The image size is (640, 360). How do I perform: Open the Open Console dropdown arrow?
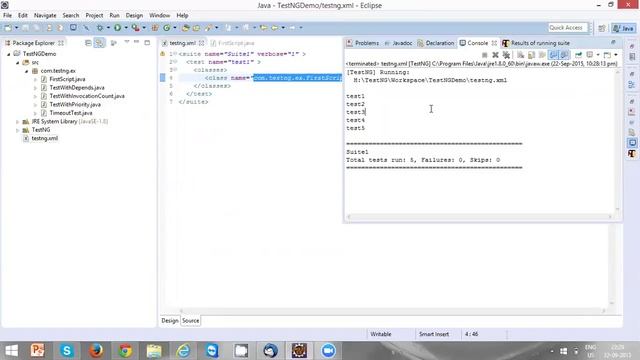point(616,55)
